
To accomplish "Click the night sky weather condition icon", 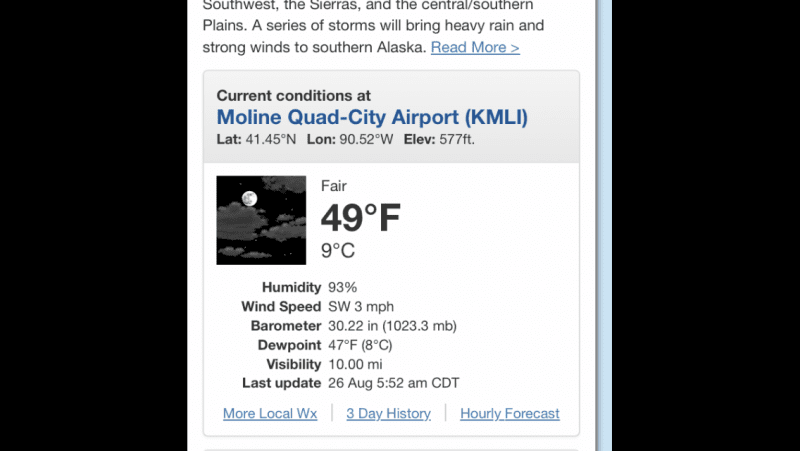I will coord(261,220).
